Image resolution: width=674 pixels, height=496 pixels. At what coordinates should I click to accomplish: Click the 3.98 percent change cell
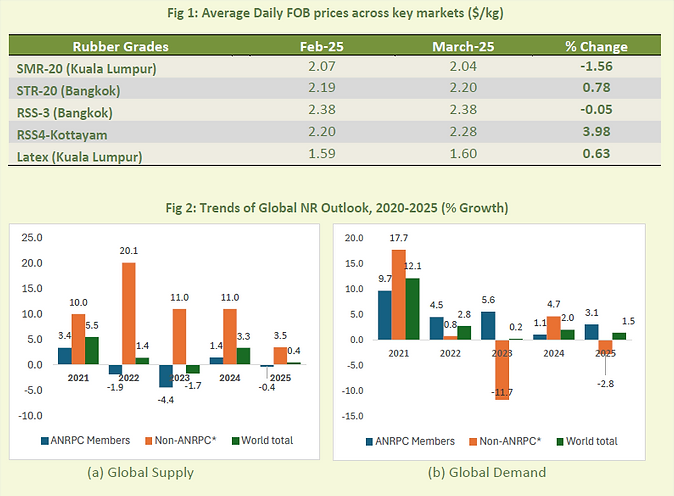[x=596, y=132]
